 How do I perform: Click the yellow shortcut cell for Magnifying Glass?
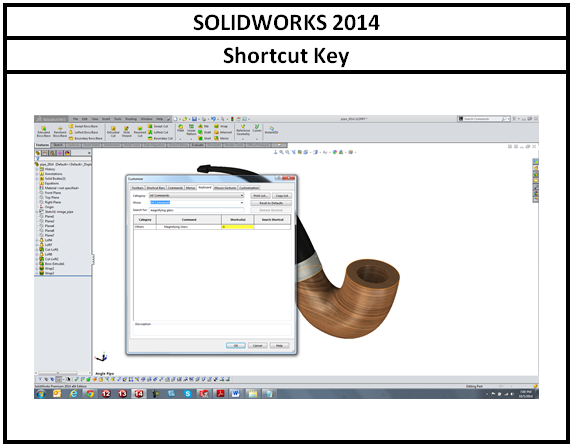[237, 227]
